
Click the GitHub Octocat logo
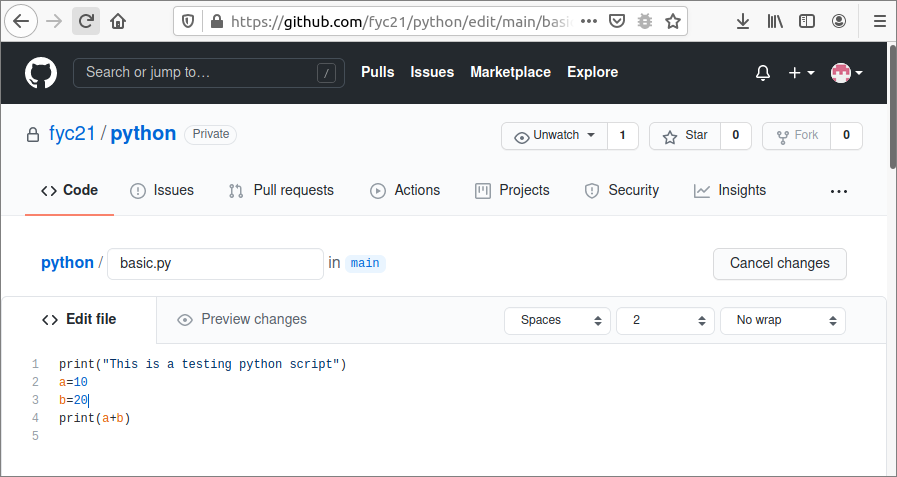(41, 73)
